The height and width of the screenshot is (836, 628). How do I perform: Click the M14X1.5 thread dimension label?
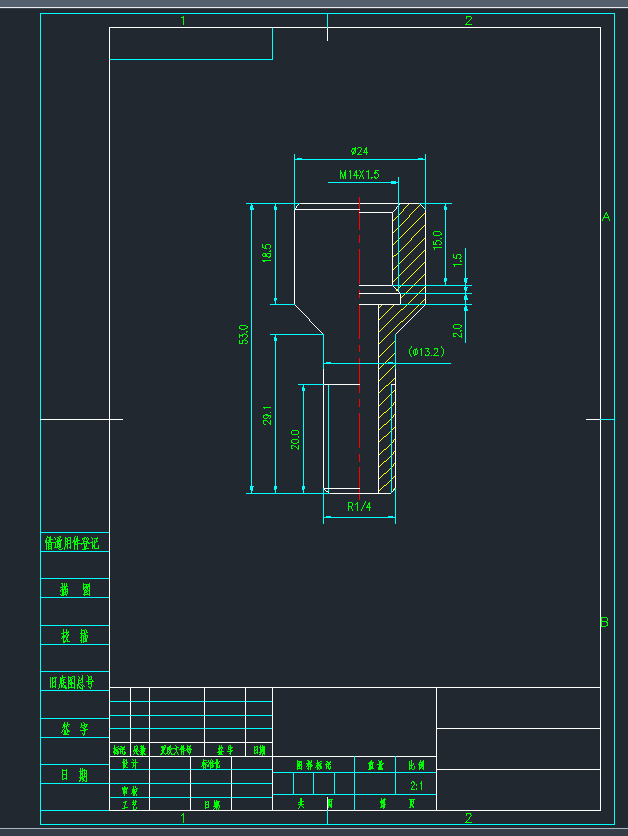click(359, 175)
